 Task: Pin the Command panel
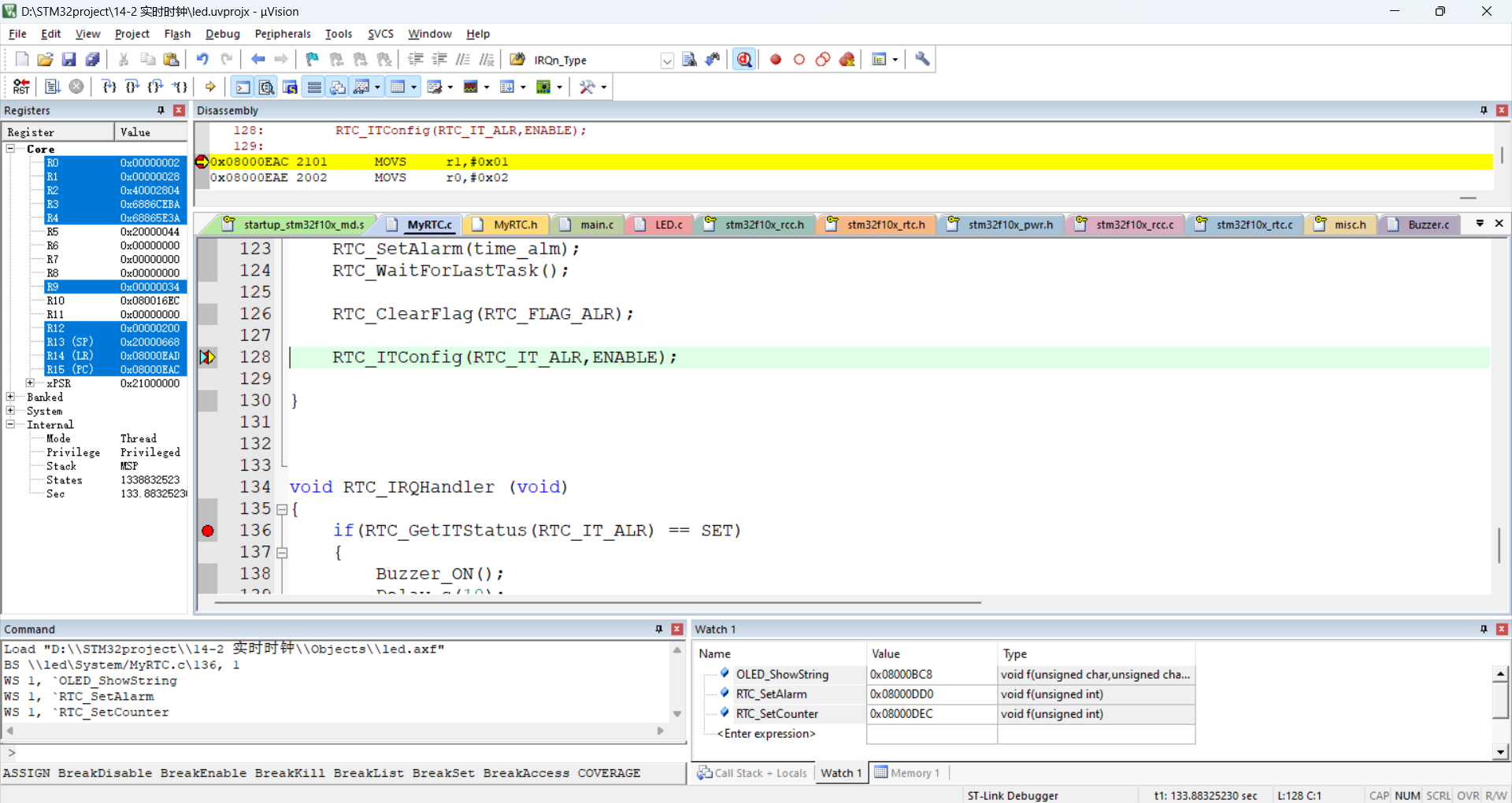659,629
